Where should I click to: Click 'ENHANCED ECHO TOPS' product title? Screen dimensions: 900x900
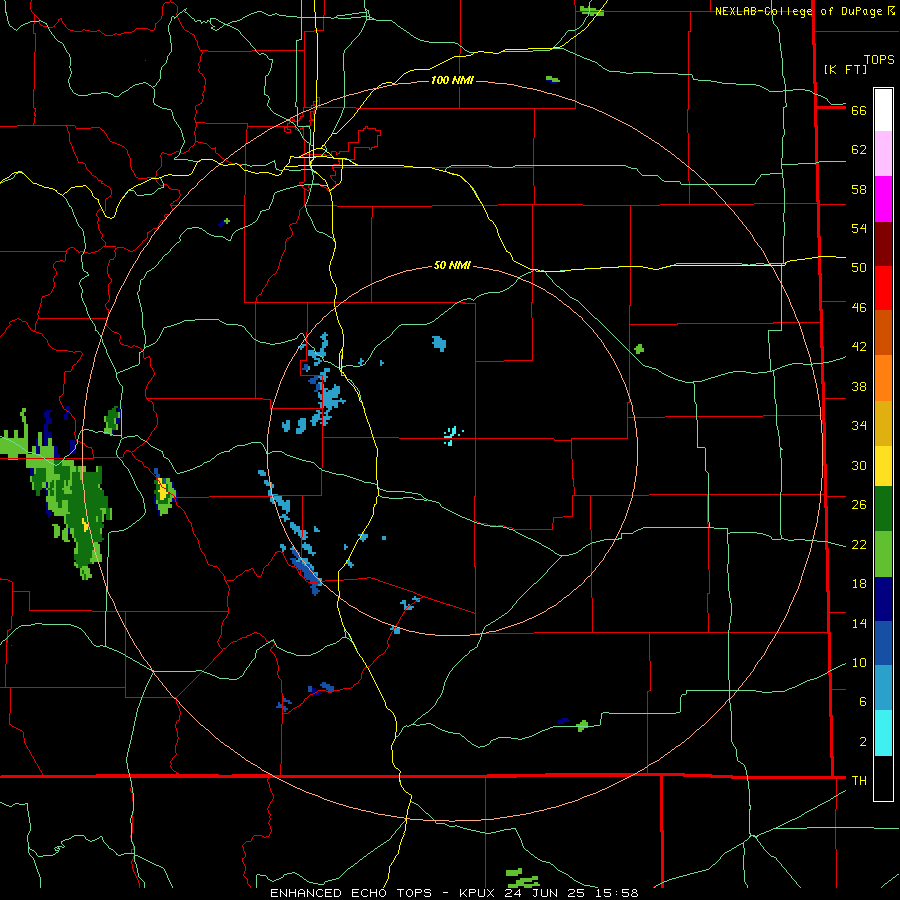pos(351,893)
